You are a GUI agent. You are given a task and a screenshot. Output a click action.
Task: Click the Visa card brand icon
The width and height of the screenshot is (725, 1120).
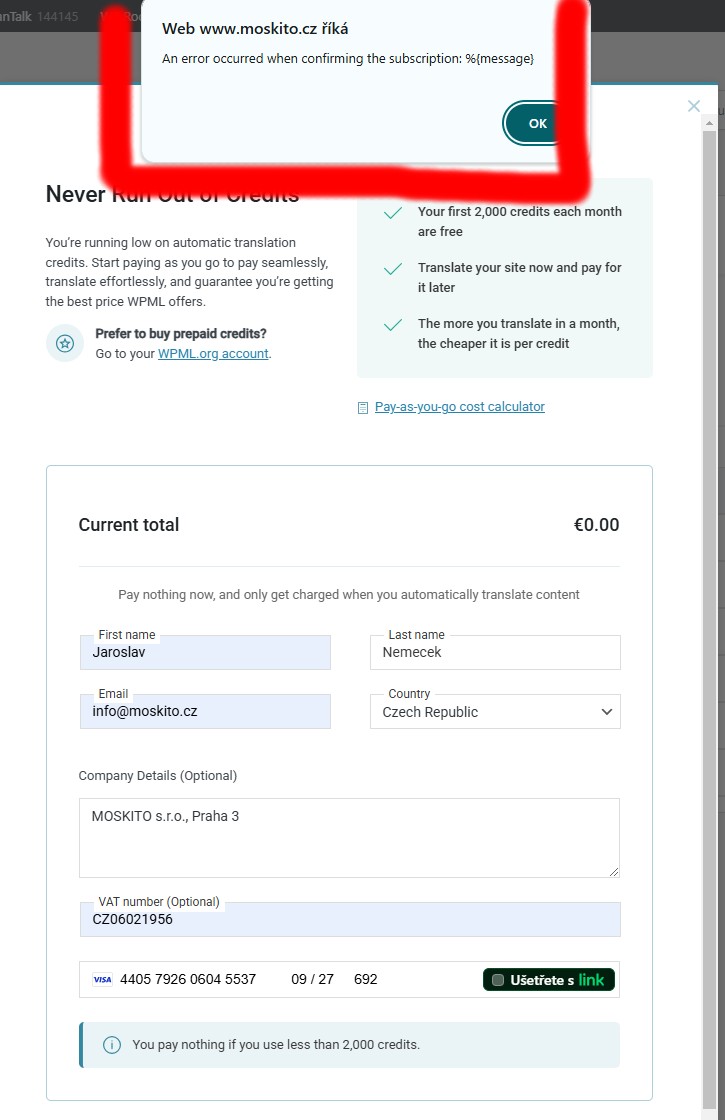click(102, 980)
